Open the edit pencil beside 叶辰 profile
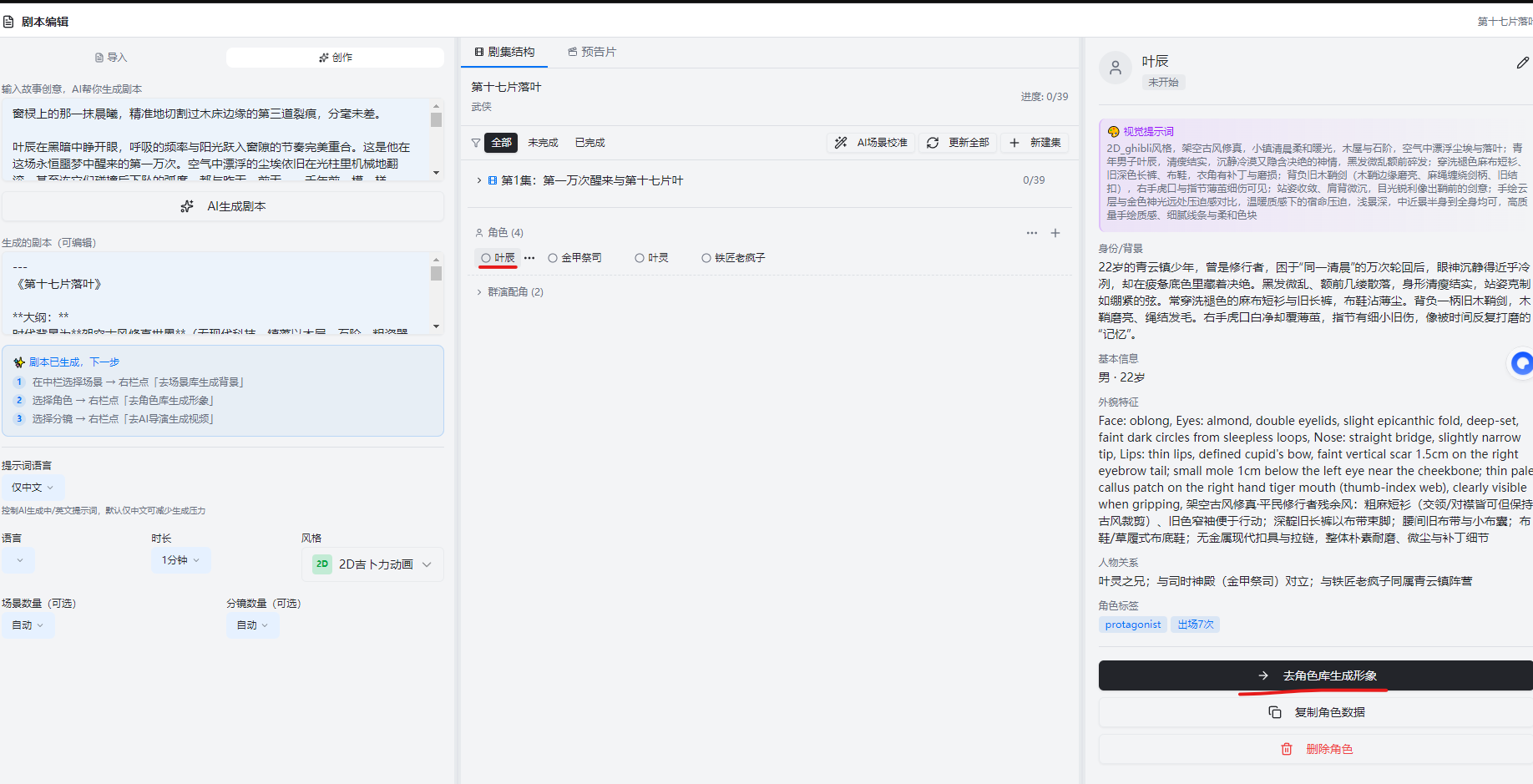Screen dimensions: 1533x784 (1521, 63)
